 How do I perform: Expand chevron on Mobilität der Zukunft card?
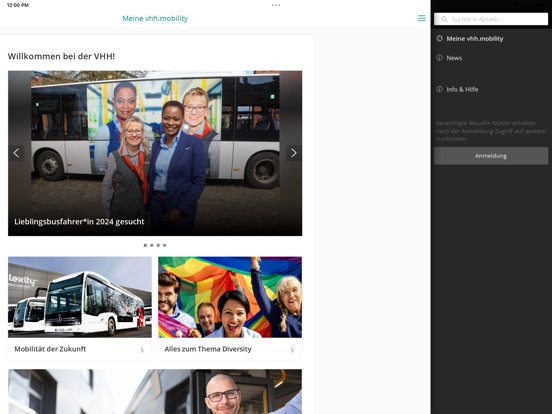pos(142,350)
